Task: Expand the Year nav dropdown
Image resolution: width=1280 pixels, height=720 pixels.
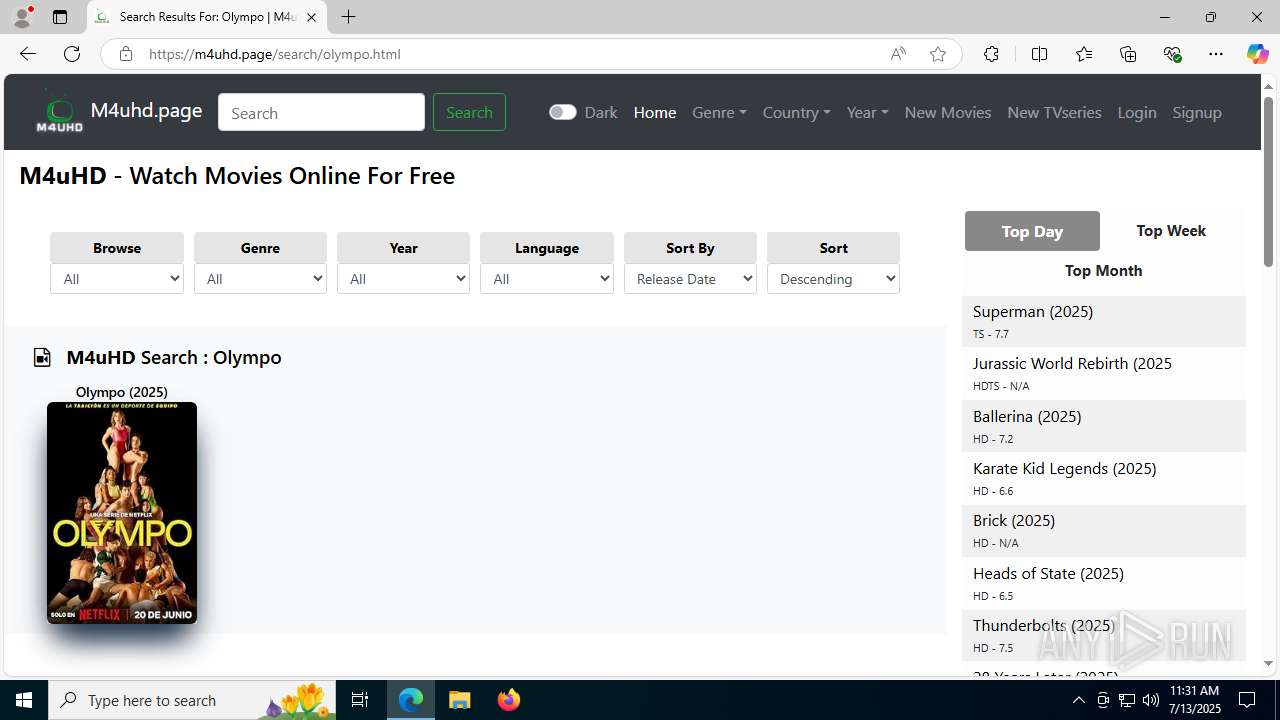Action: coord(867,112)
